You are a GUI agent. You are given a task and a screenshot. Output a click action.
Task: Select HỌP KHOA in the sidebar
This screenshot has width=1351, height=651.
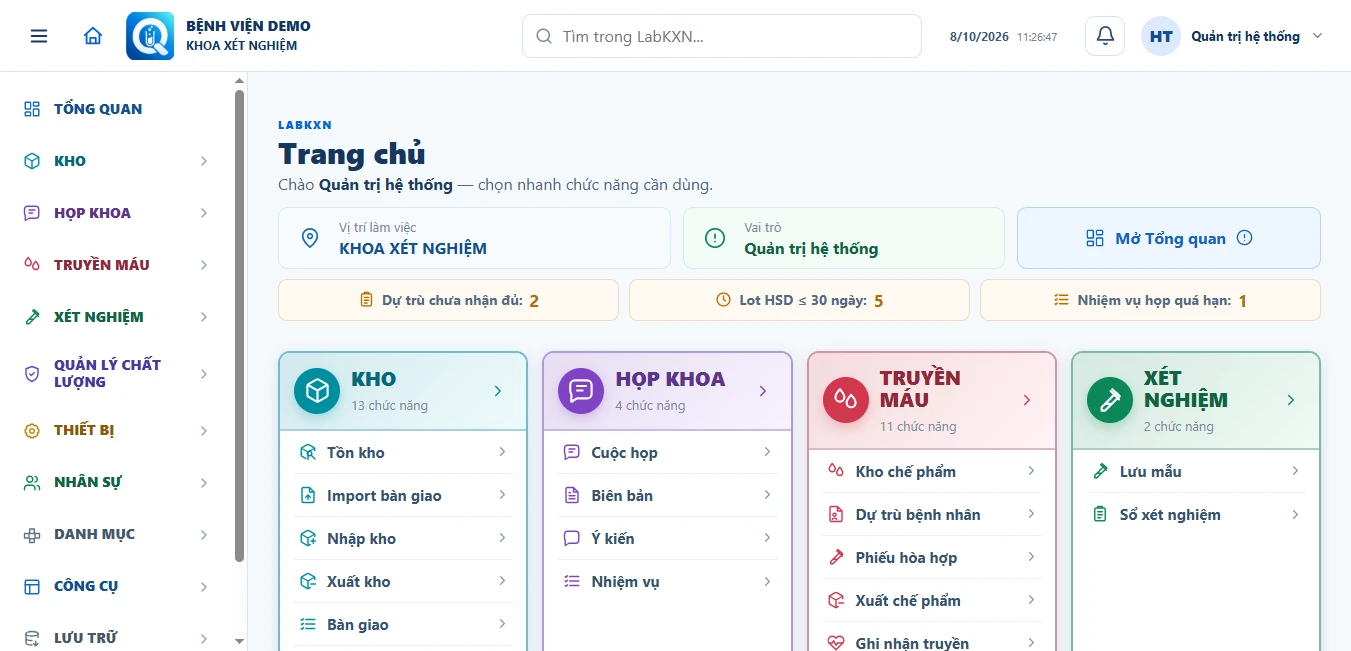click(x=117, y=213)
